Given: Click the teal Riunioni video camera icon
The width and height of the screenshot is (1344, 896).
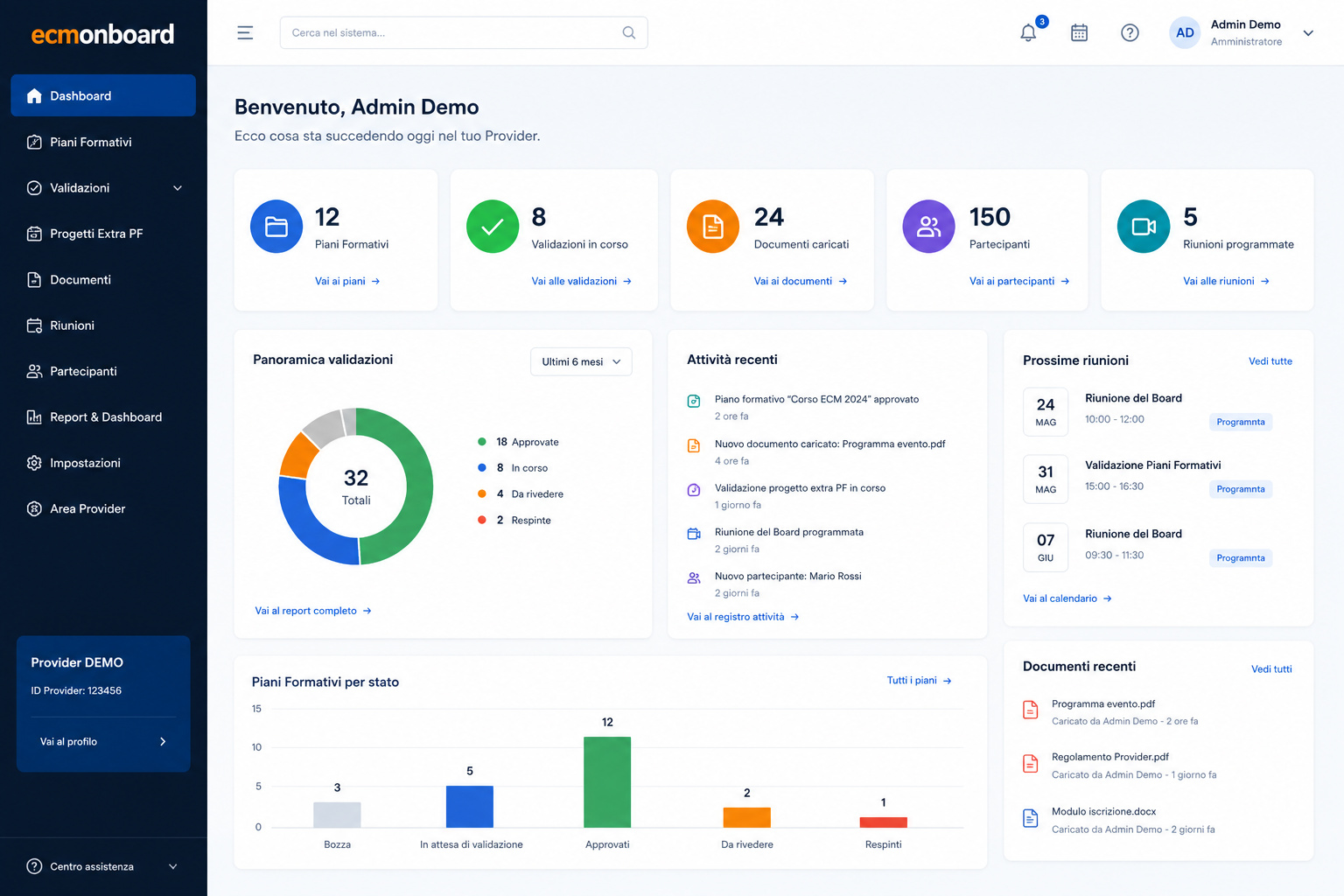Looking at the screenshot, I should [x=1144, y=227].
